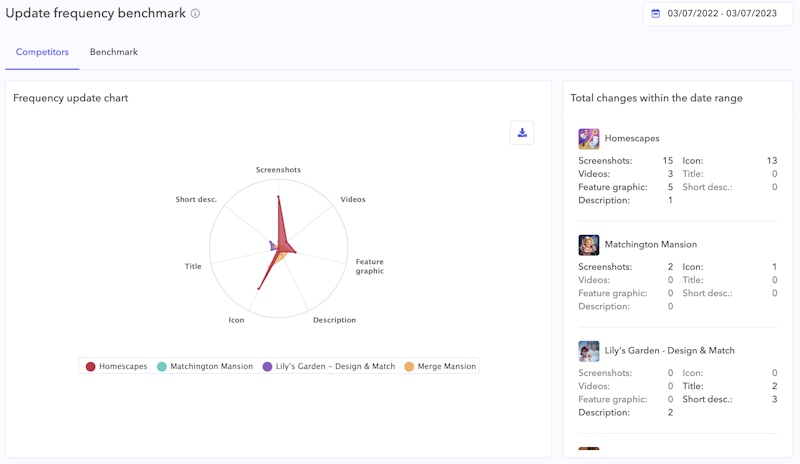Click the Icon axis label on radar chart
Screen dimensions: 800x464
[236, 320]
